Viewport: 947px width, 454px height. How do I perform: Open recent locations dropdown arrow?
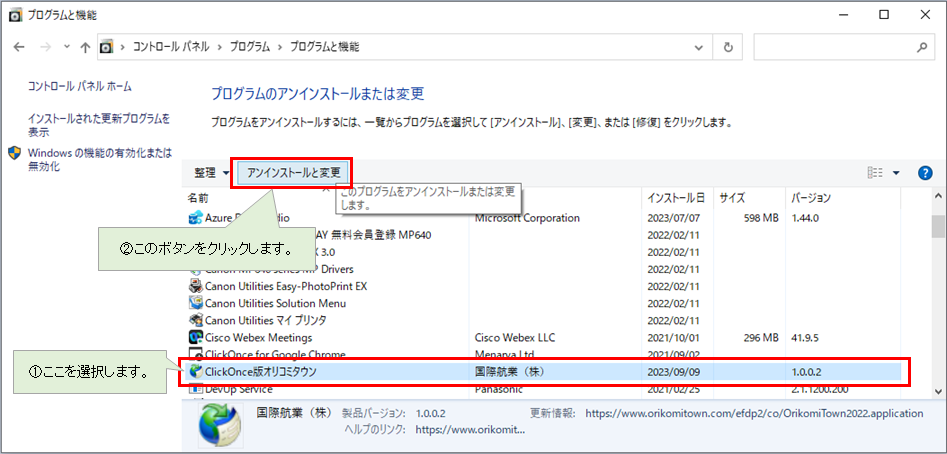click(66, 47)
